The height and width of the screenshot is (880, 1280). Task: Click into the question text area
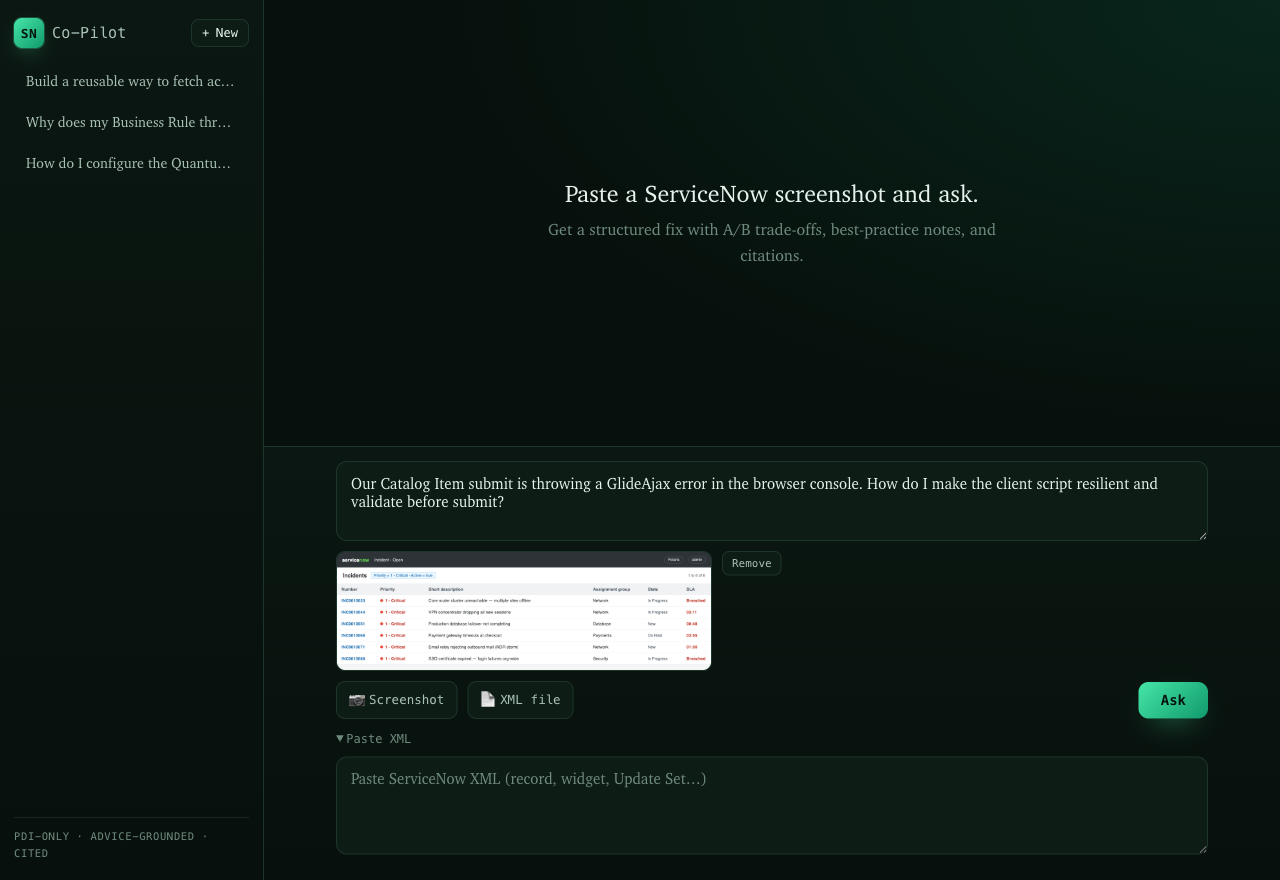[x=772, y=501]
